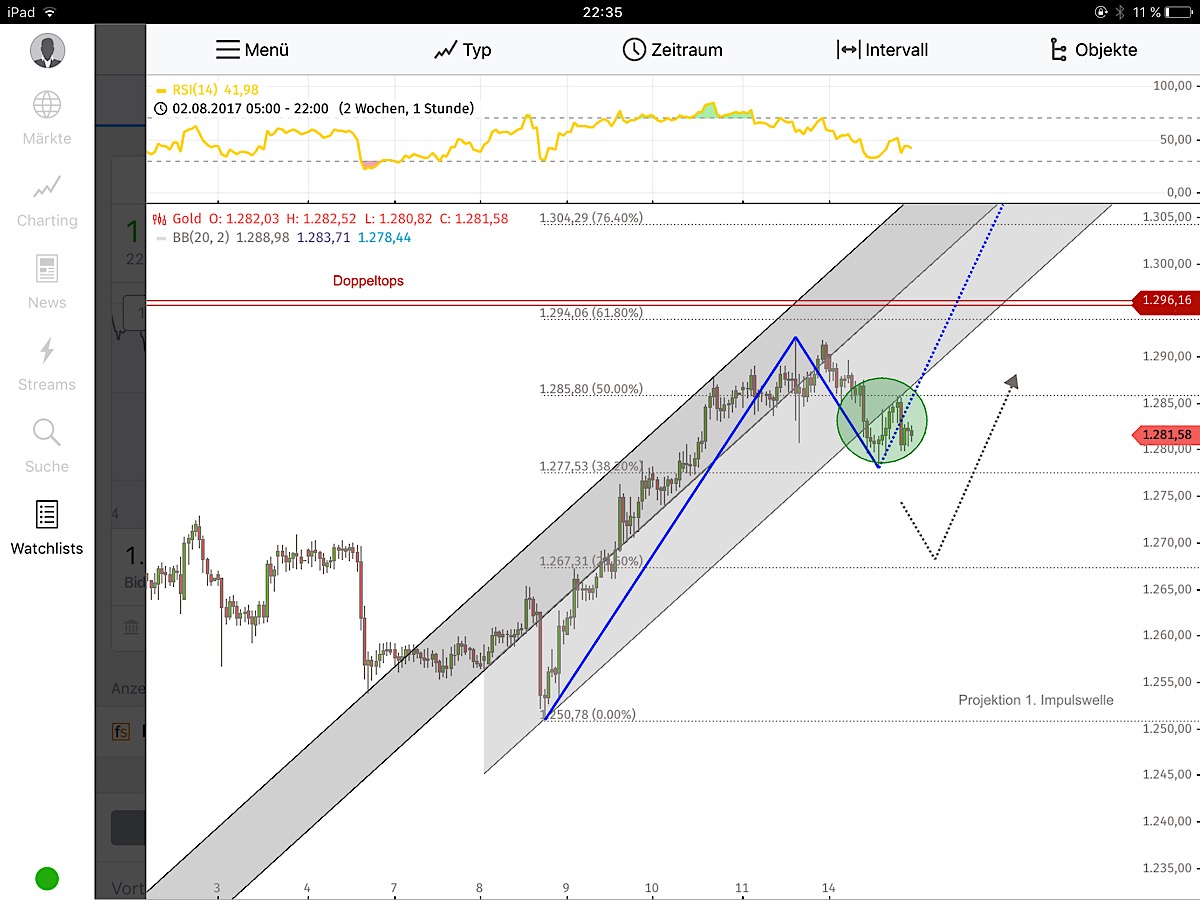Click the red 1.296,16 price level label
The width and height of the screenshot is (1200, 900).
click(x=1165, y=300)
